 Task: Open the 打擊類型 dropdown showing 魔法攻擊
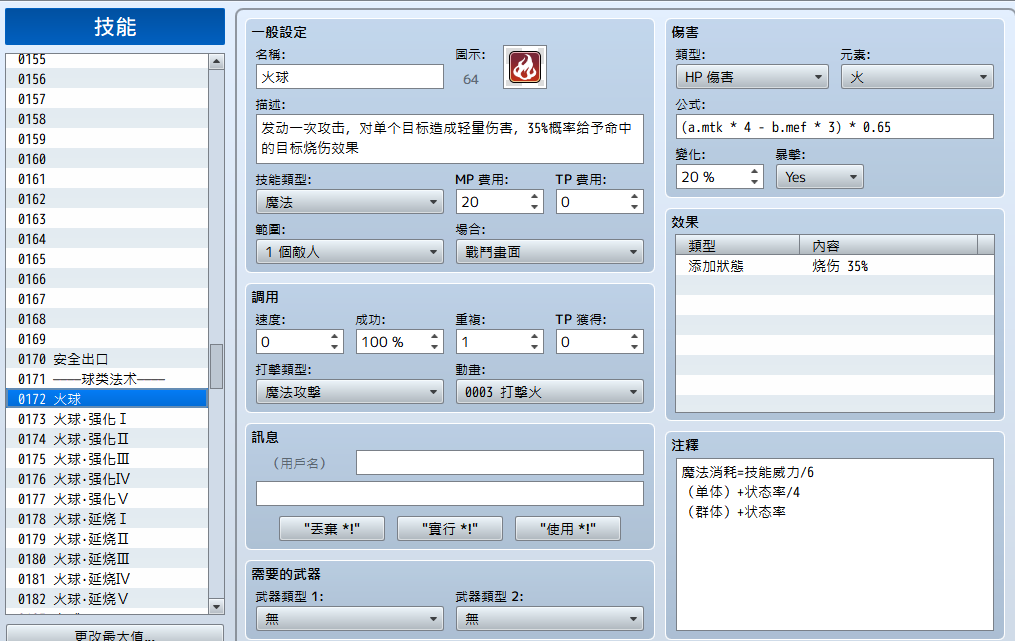[350, 392]
